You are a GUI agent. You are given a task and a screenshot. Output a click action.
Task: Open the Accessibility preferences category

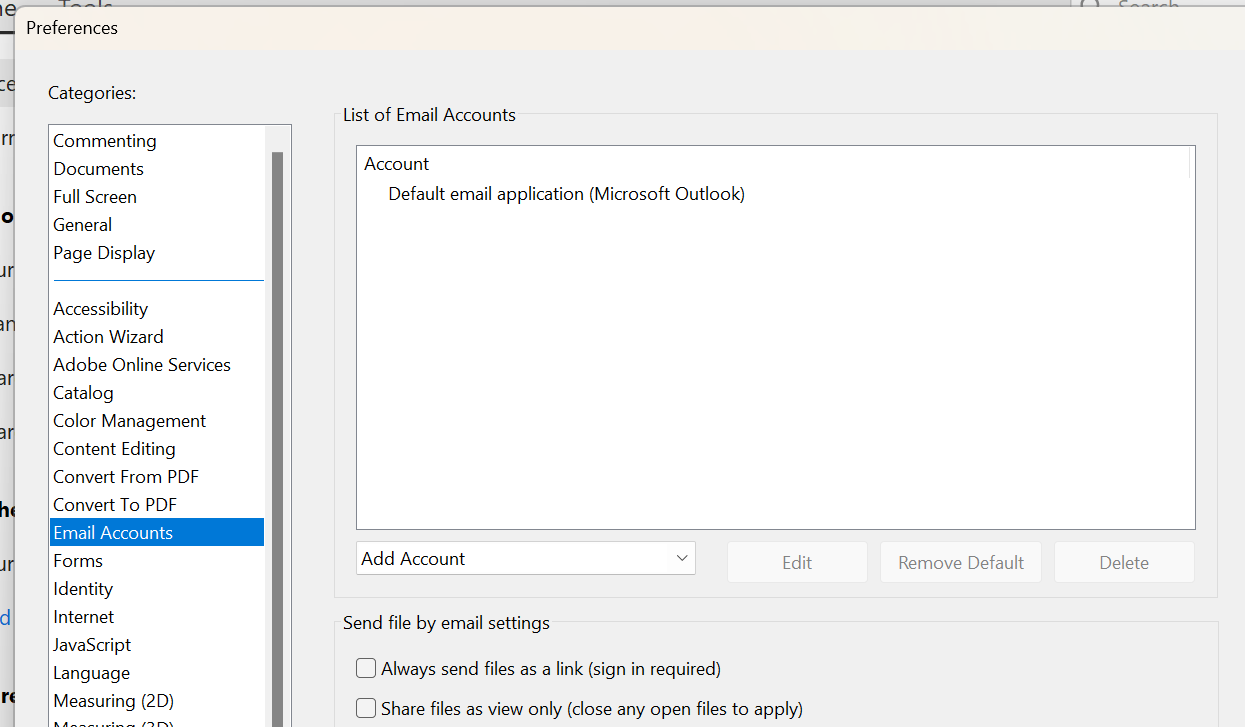coord(100,308)
